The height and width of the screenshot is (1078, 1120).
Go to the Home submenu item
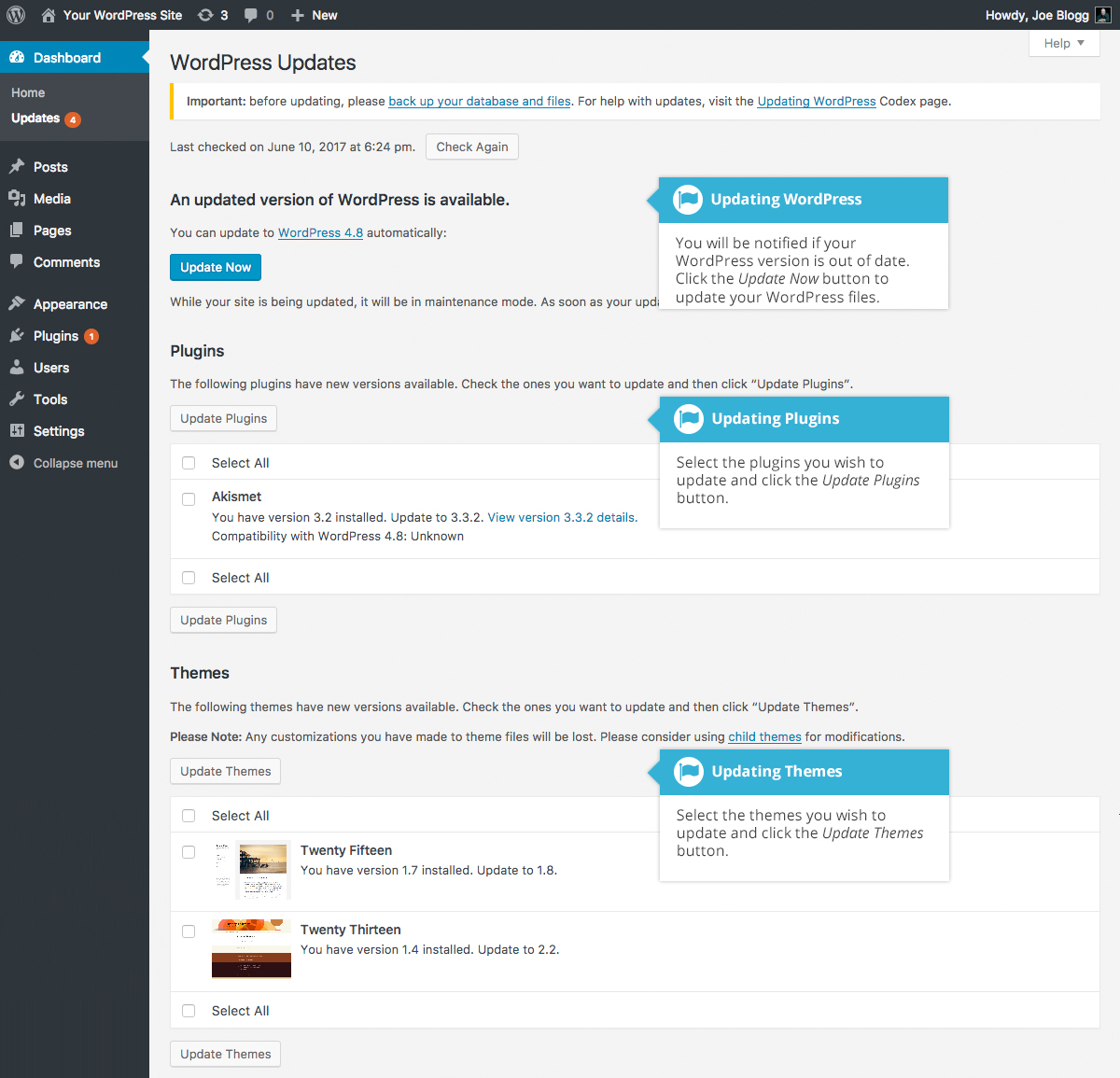(28, 92)
